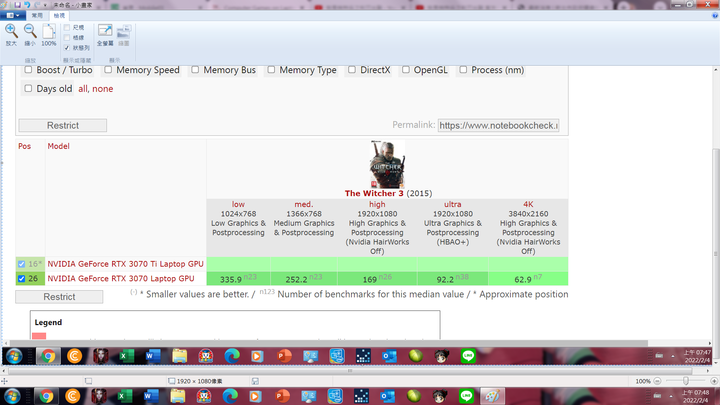720x405 pixels.
Task: Click the Paint zoom in (放大) tool
Action: click(11, 35)
